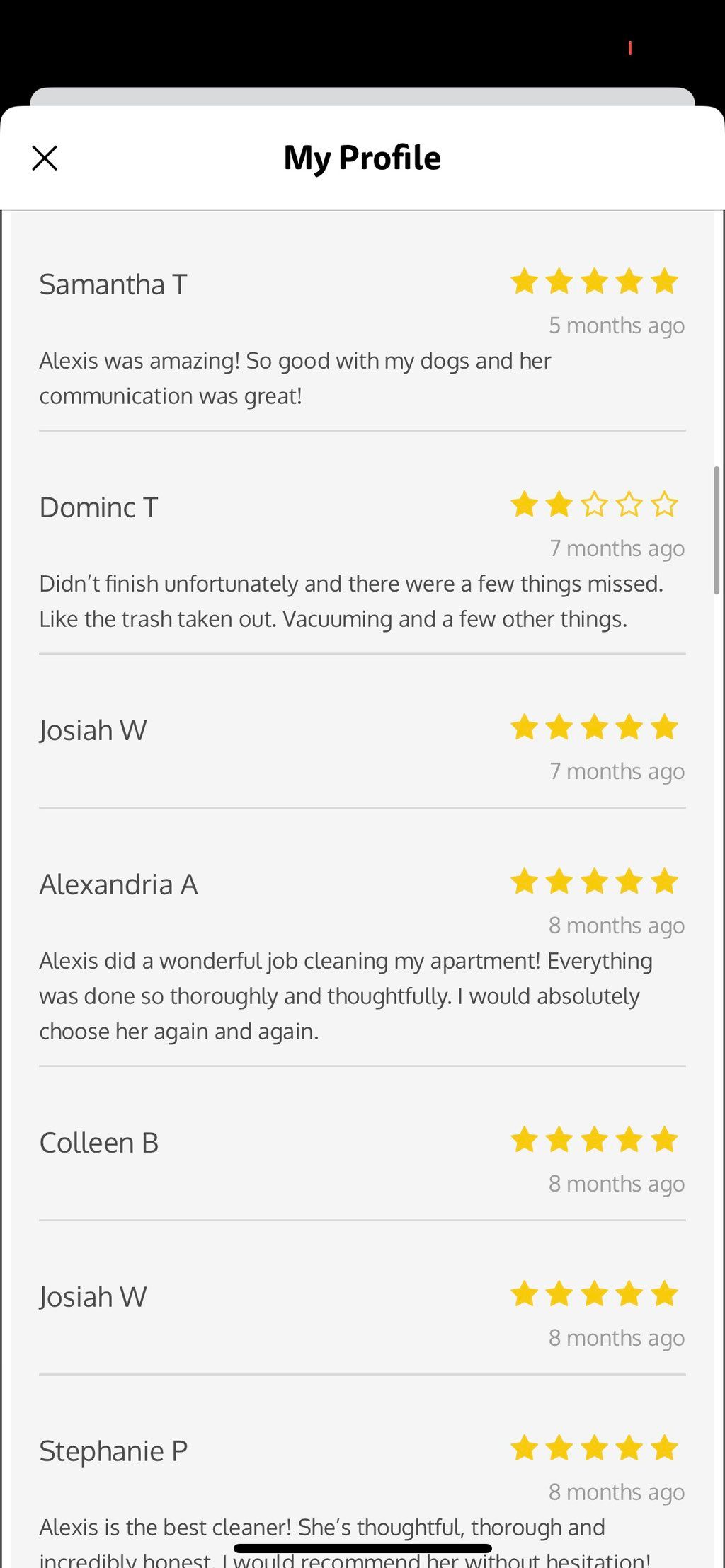The image size is (725, 1568).
Task: Tap the first Josiah W star rating
Action: pyautogui.click(x=594, y=727)
